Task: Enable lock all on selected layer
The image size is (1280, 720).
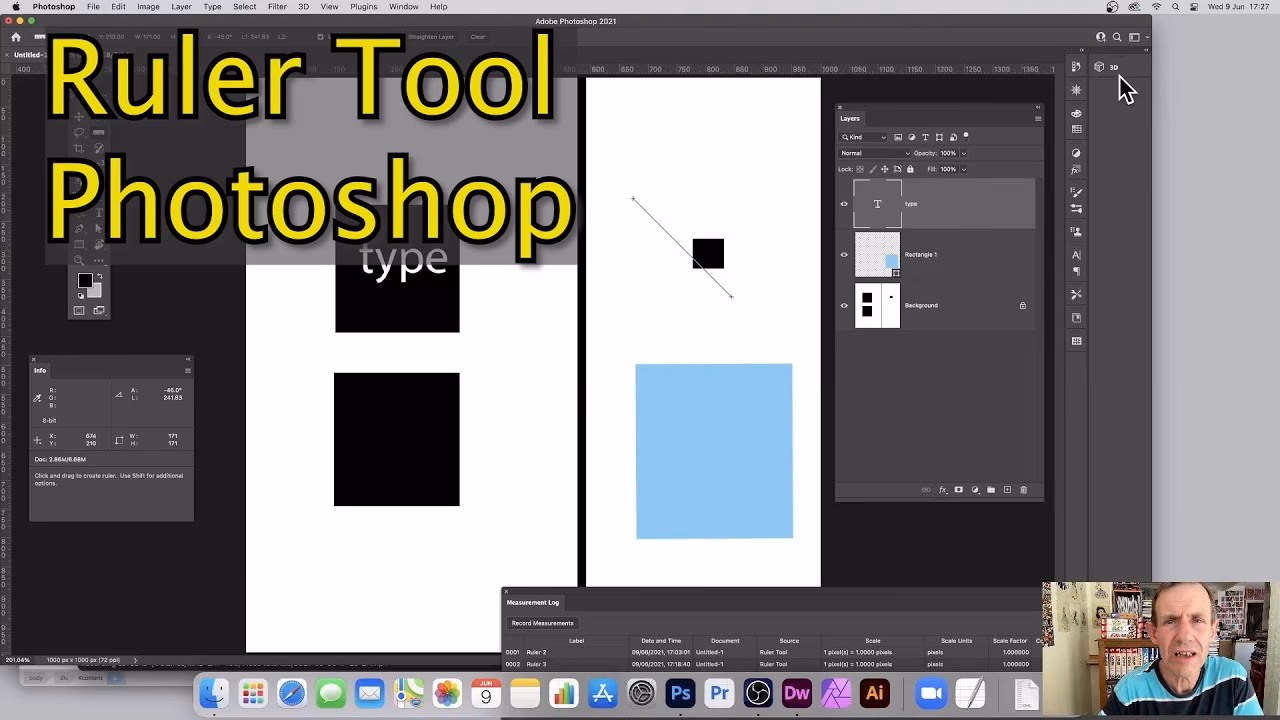Action: (x=910, y=169)
